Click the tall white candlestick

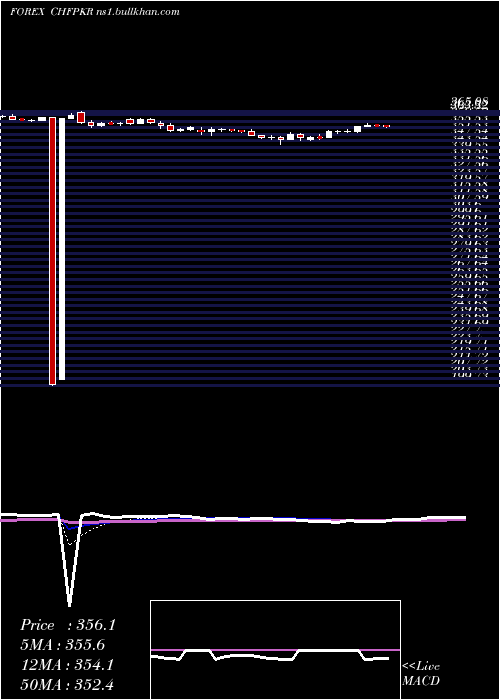click(62, 249)
